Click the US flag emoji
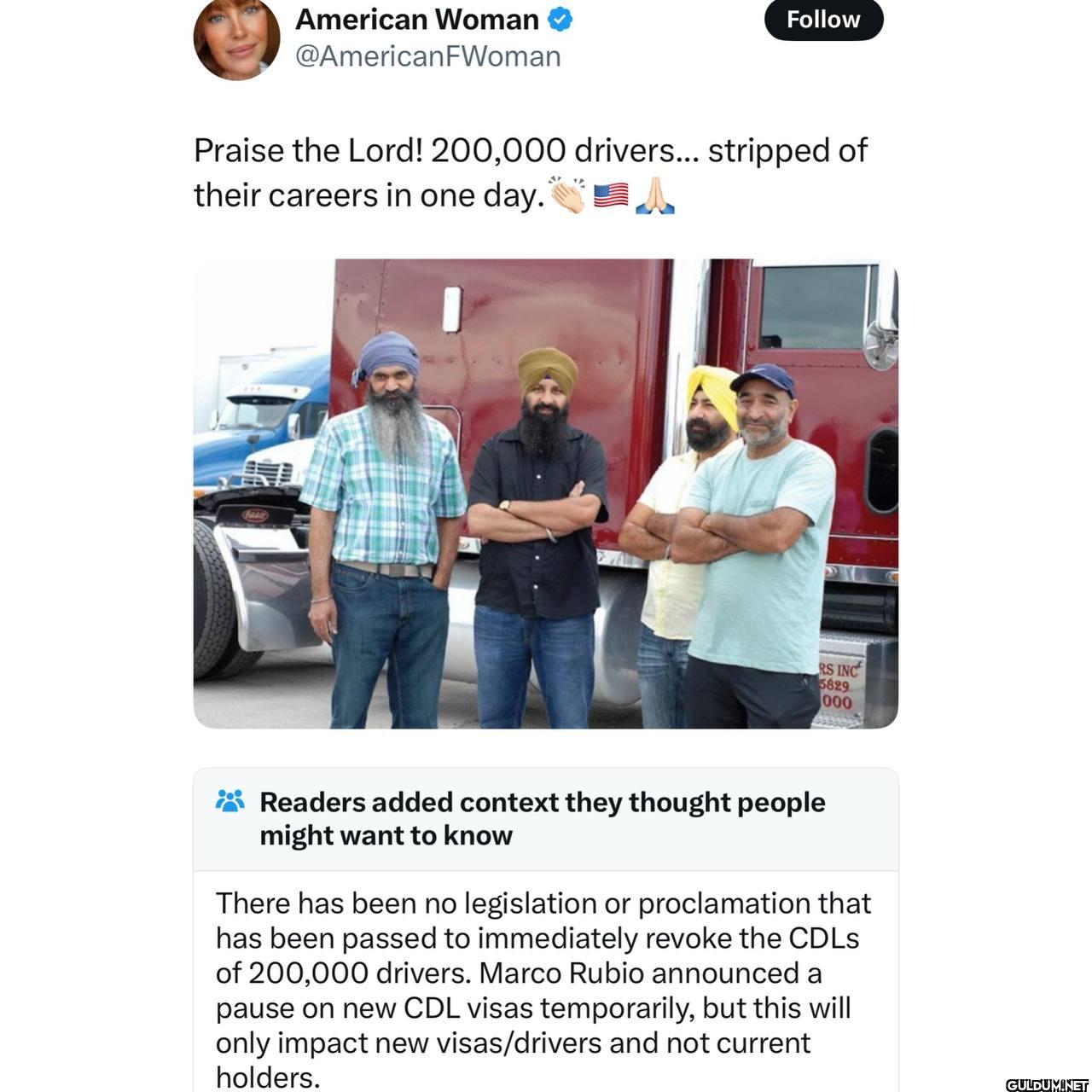Screen dimensions: 1092x1092 [x=611, y=196]
